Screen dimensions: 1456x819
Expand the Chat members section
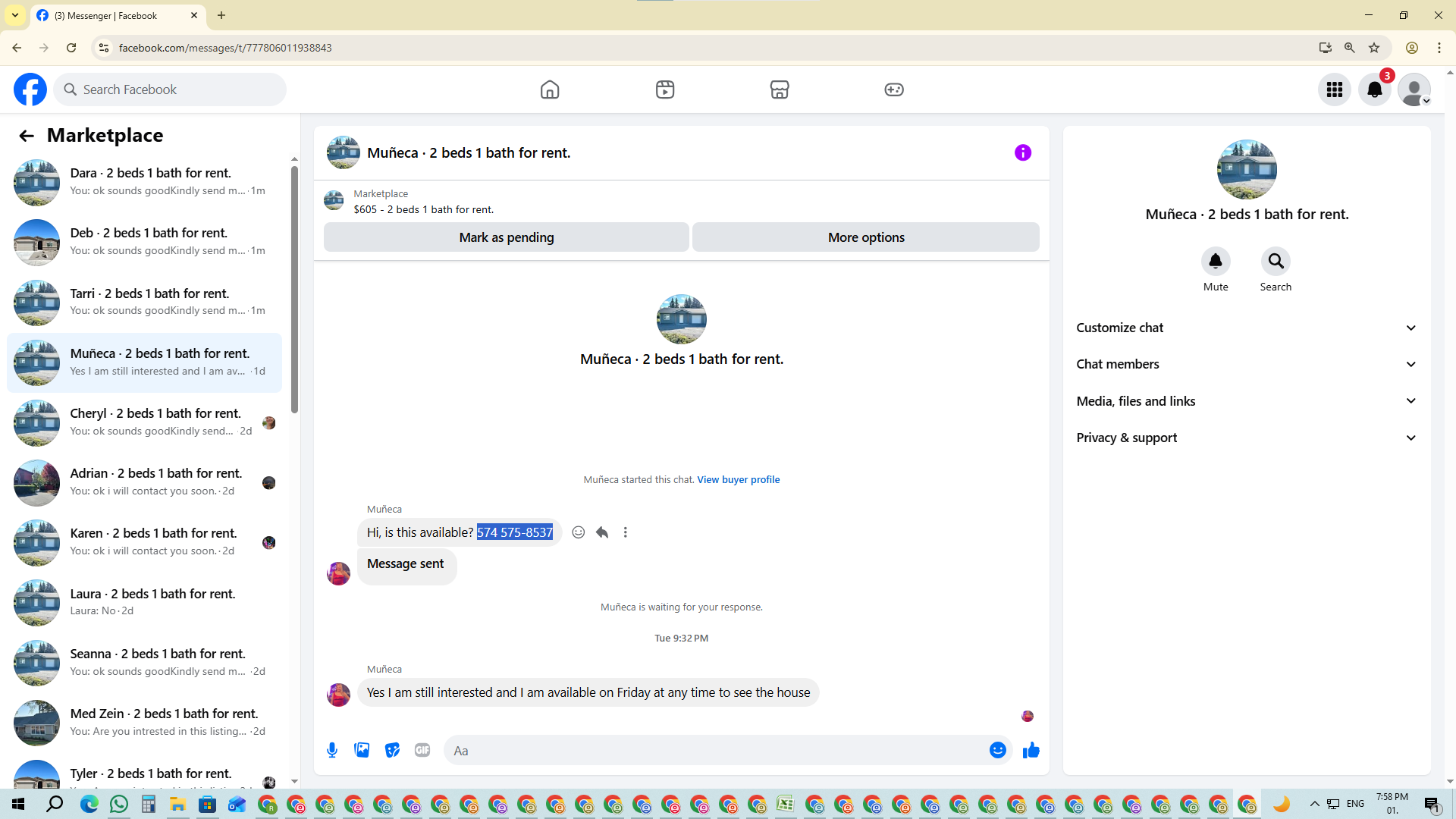pos(1246,364)
